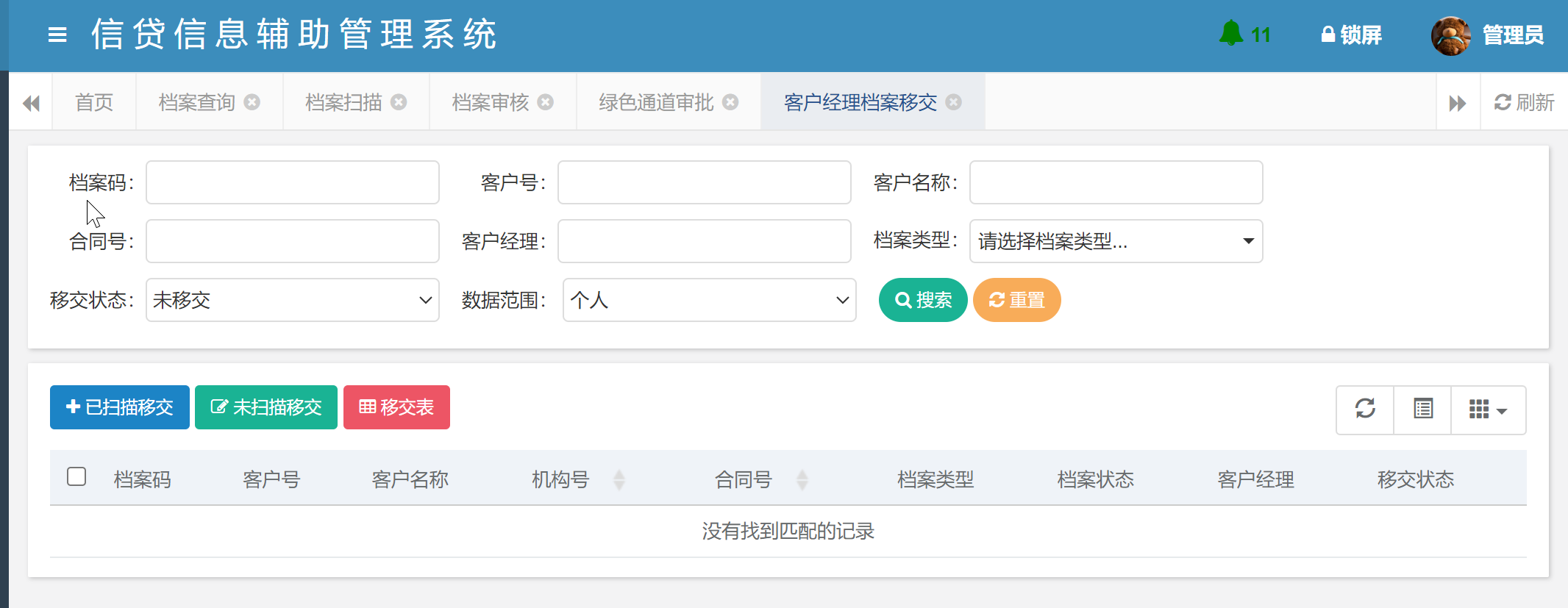The image size is (1568, 608).
Task: Focus the 合同号 input field
Action: pyautogui.click(x=293, y=241)
